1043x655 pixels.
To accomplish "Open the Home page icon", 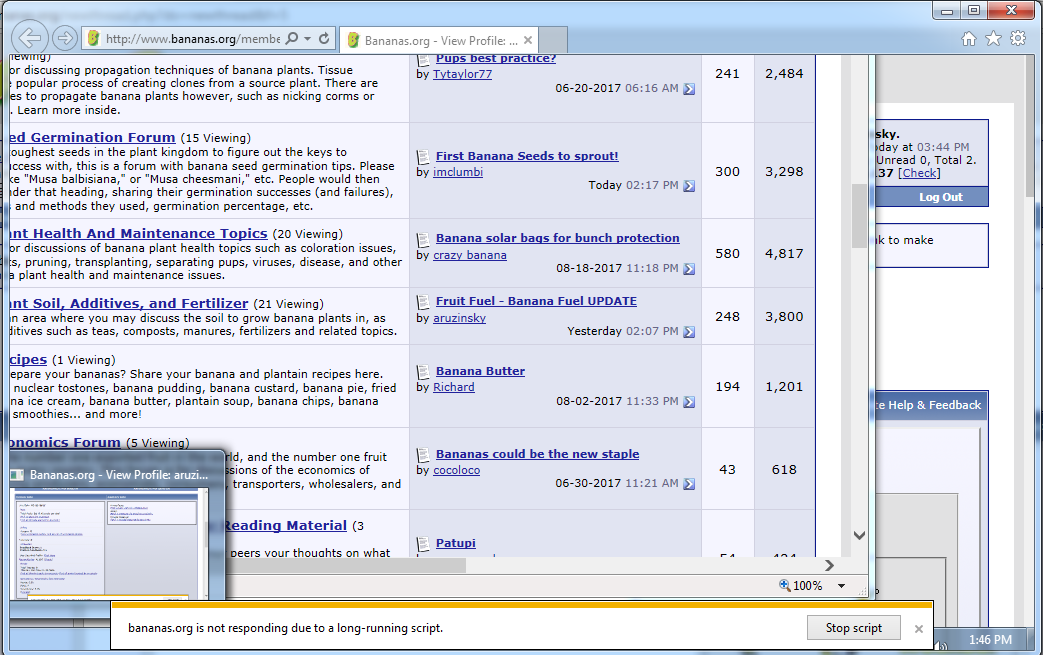I will pos(968,39).
